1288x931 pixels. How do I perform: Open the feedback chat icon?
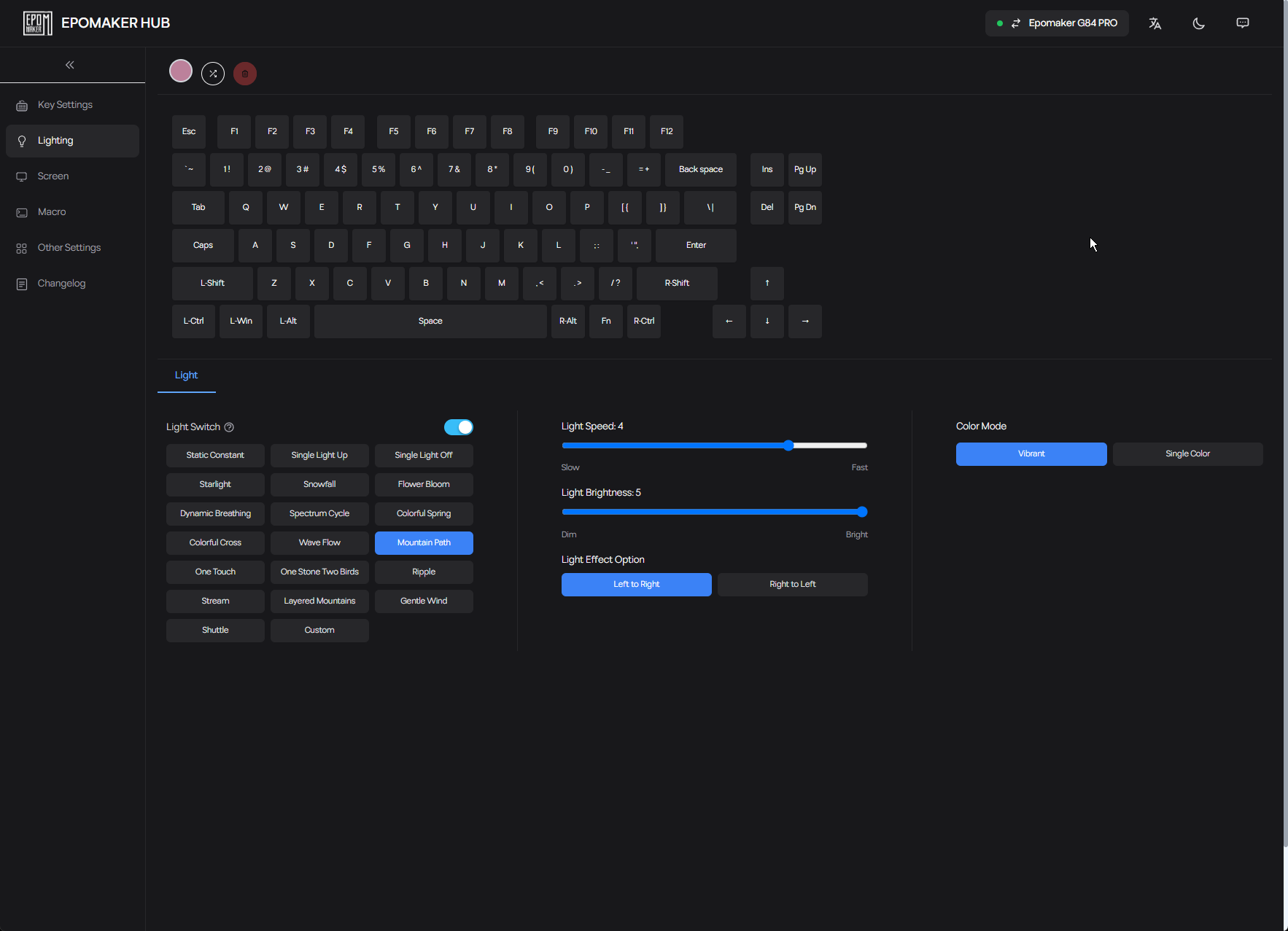(1243, 23)
